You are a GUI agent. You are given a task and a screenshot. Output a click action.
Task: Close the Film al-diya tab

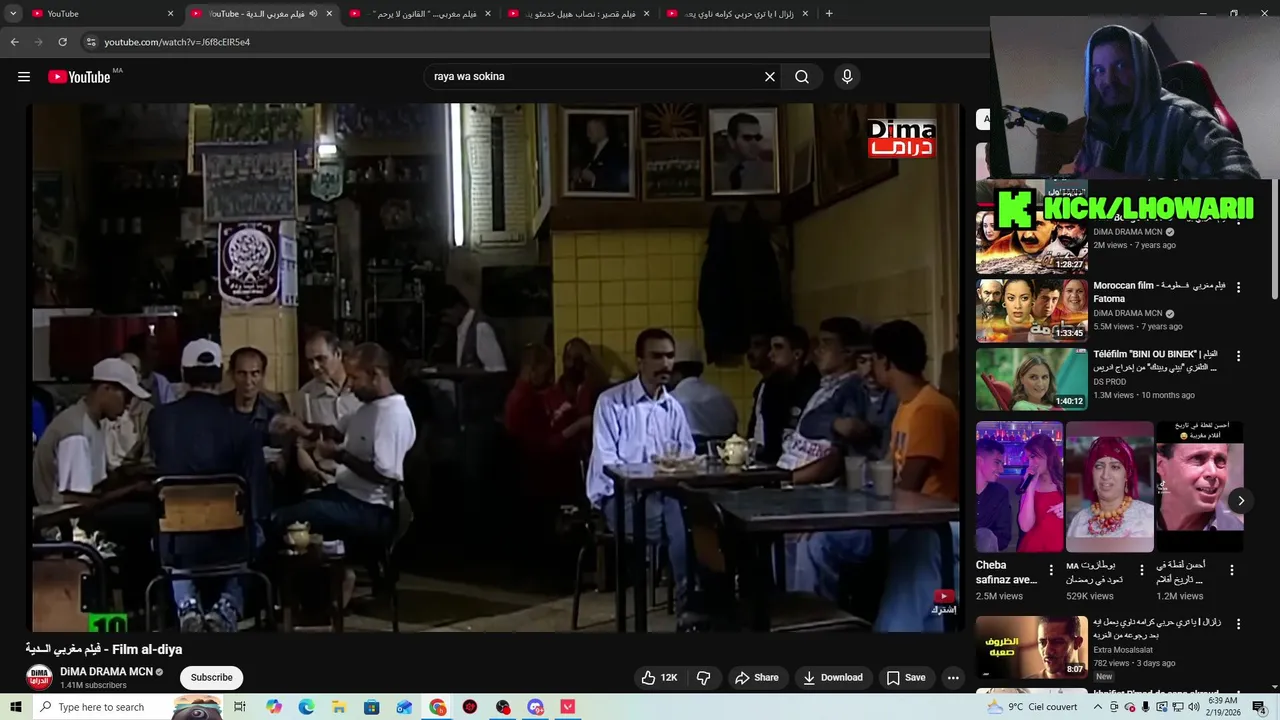(329, 13)
